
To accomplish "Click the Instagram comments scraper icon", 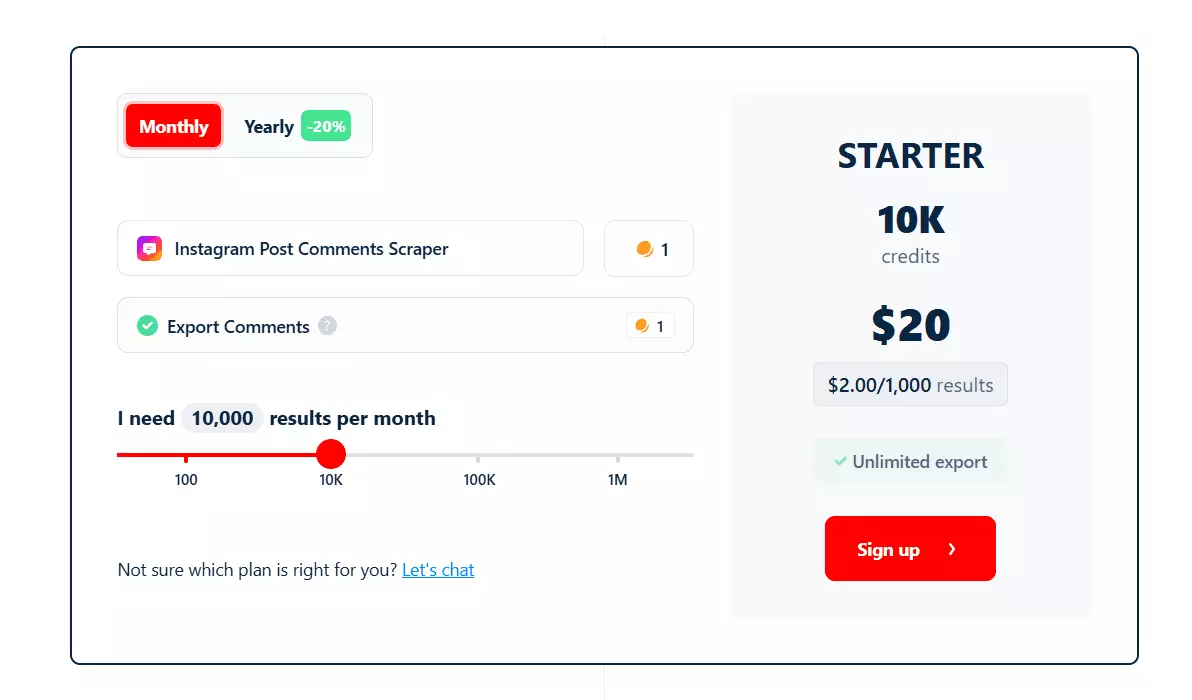I will [x=150, y=248].
